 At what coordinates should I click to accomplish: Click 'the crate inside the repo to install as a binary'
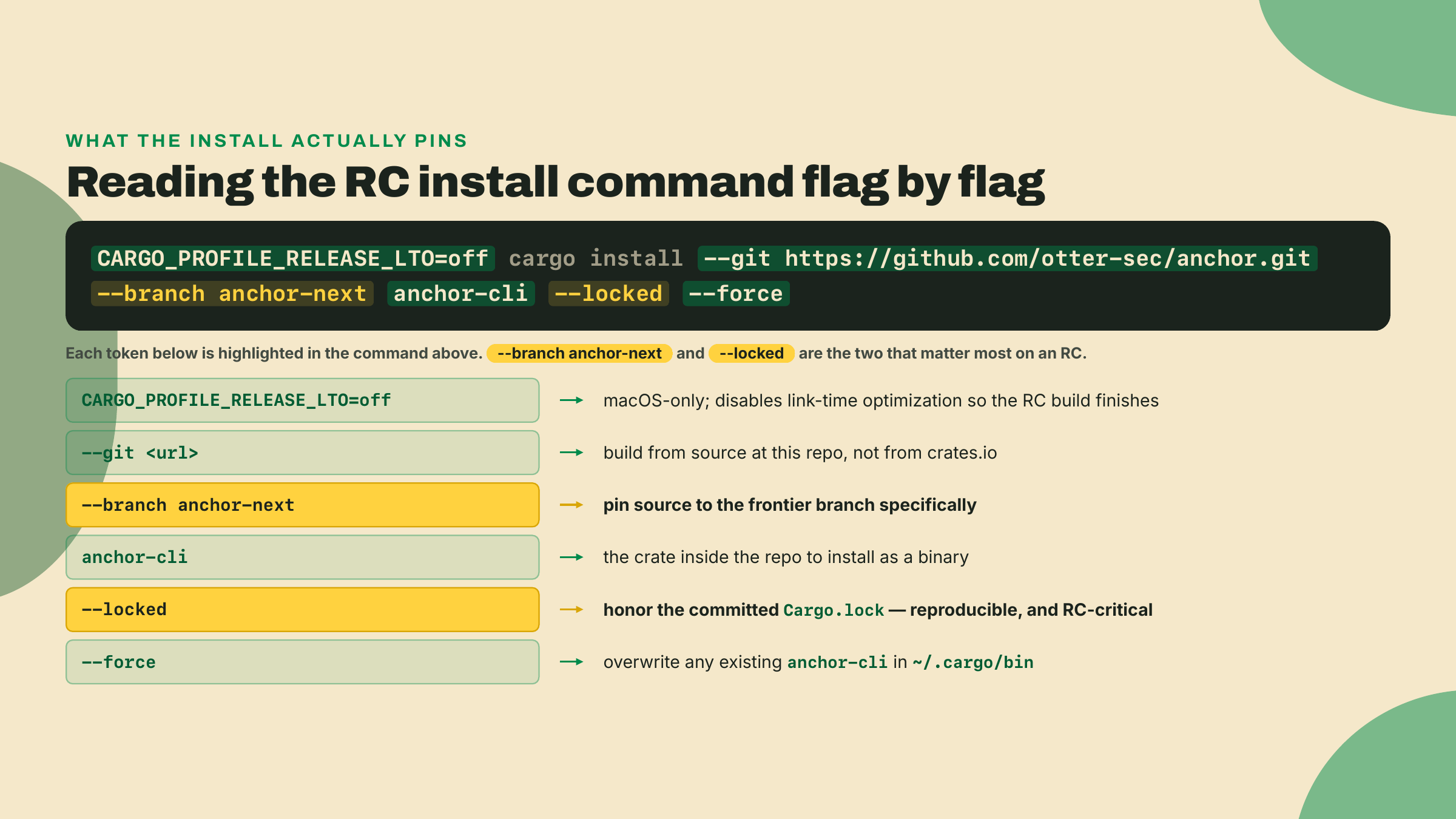786,557
